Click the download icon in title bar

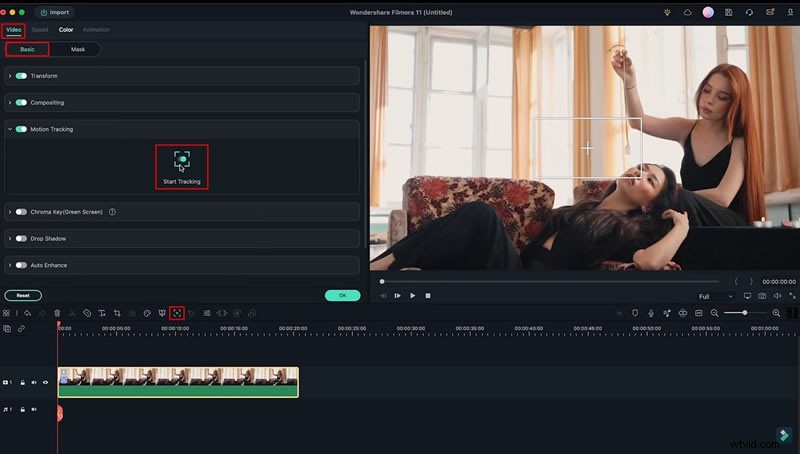click(790, 12)
